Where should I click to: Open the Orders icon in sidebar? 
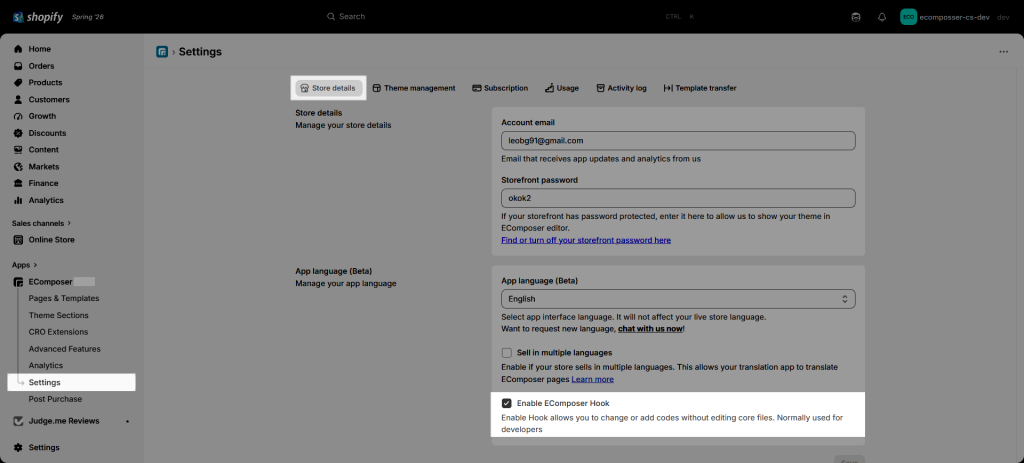tap(18, 66)
